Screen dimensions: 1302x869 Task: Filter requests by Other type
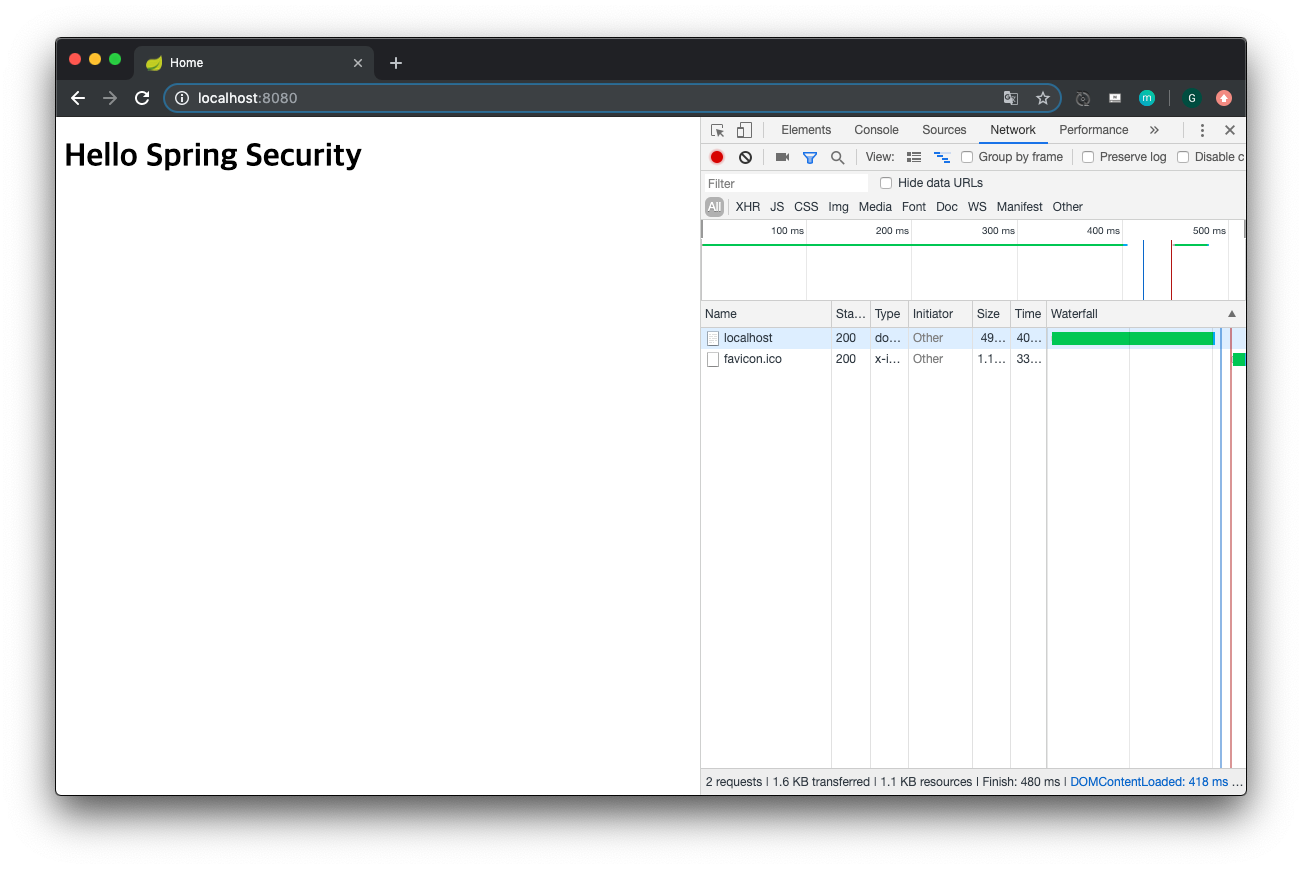coord(1068,207)
